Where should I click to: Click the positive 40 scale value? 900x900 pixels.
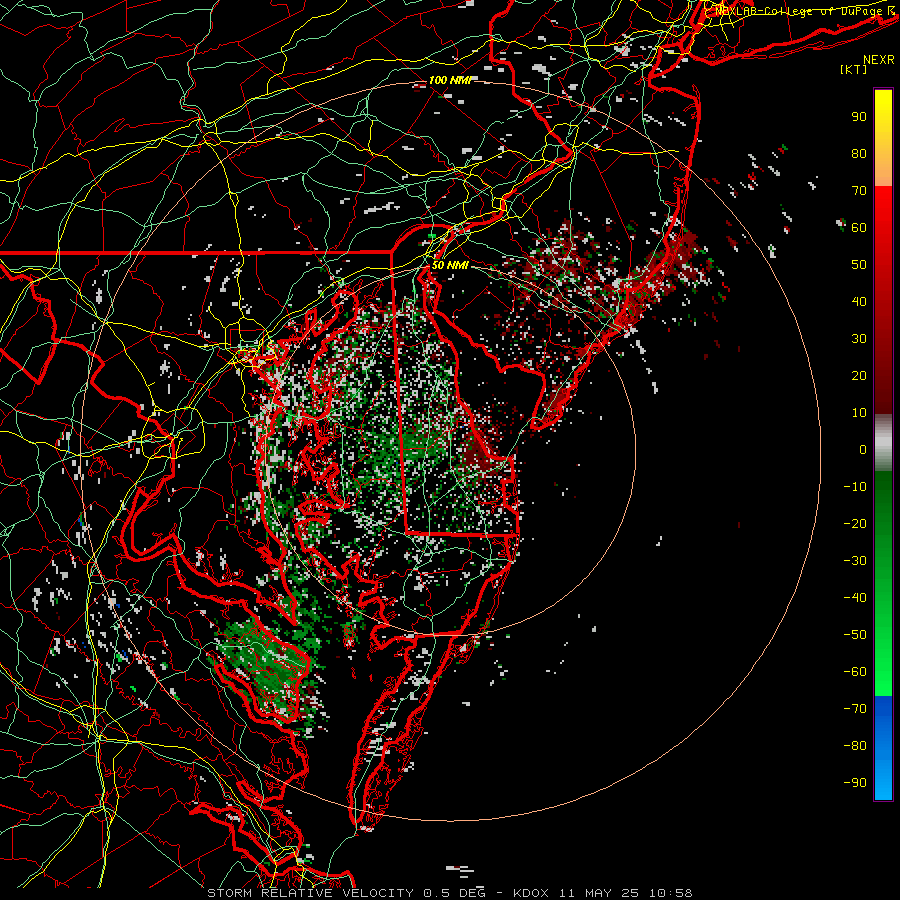point(859,302)
